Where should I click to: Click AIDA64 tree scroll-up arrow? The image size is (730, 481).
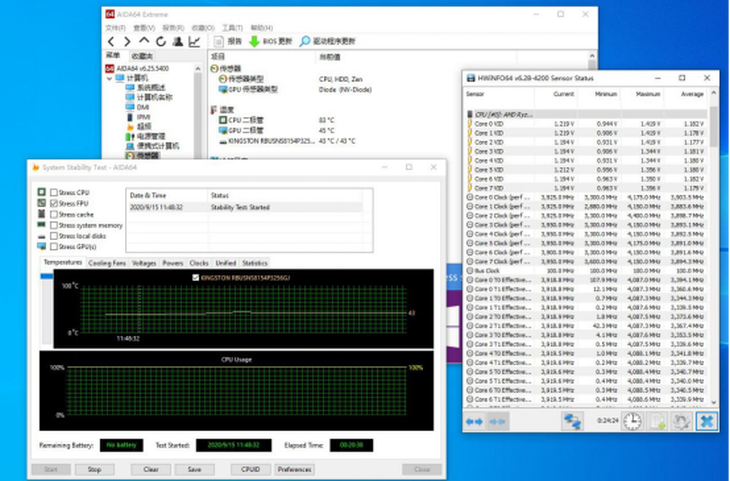[x=198, y=68]
